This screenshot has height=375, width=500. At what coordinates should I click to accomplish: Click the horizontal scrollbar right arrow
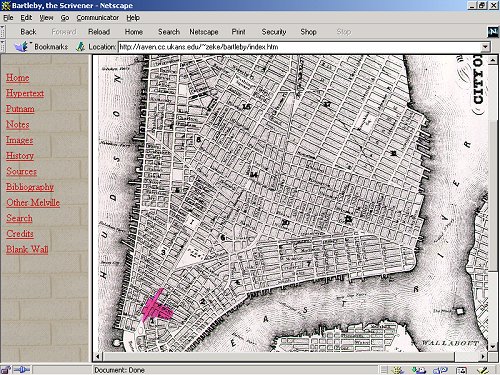coord(483,357)
